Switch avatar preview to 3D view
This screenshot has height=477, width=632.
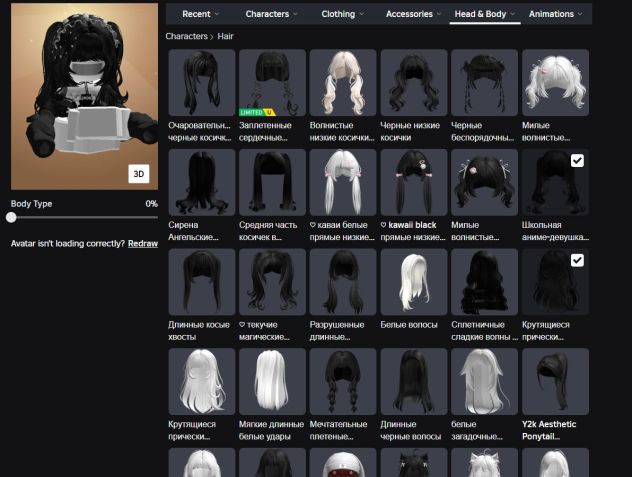(140, 174)
